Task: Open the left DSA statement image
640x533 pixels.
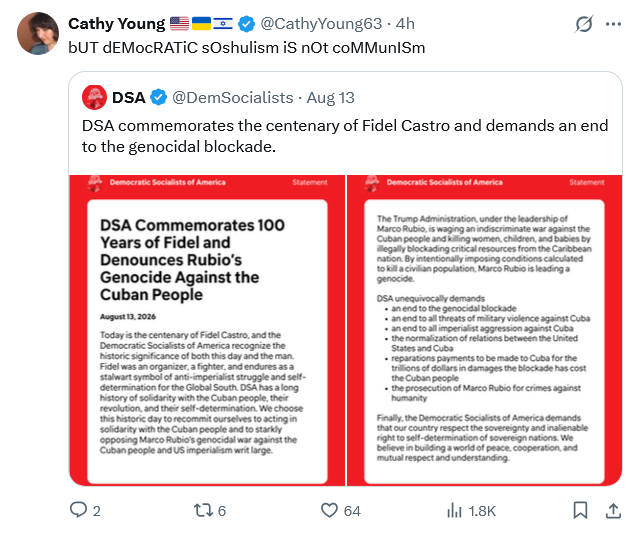Action: tap(207, 330)
